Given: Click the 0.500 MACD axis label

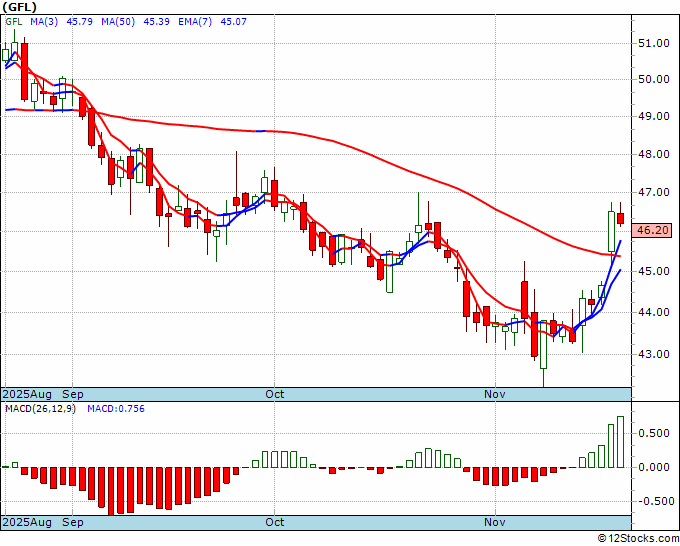Looking at the screenshot, I should point(654,433).
